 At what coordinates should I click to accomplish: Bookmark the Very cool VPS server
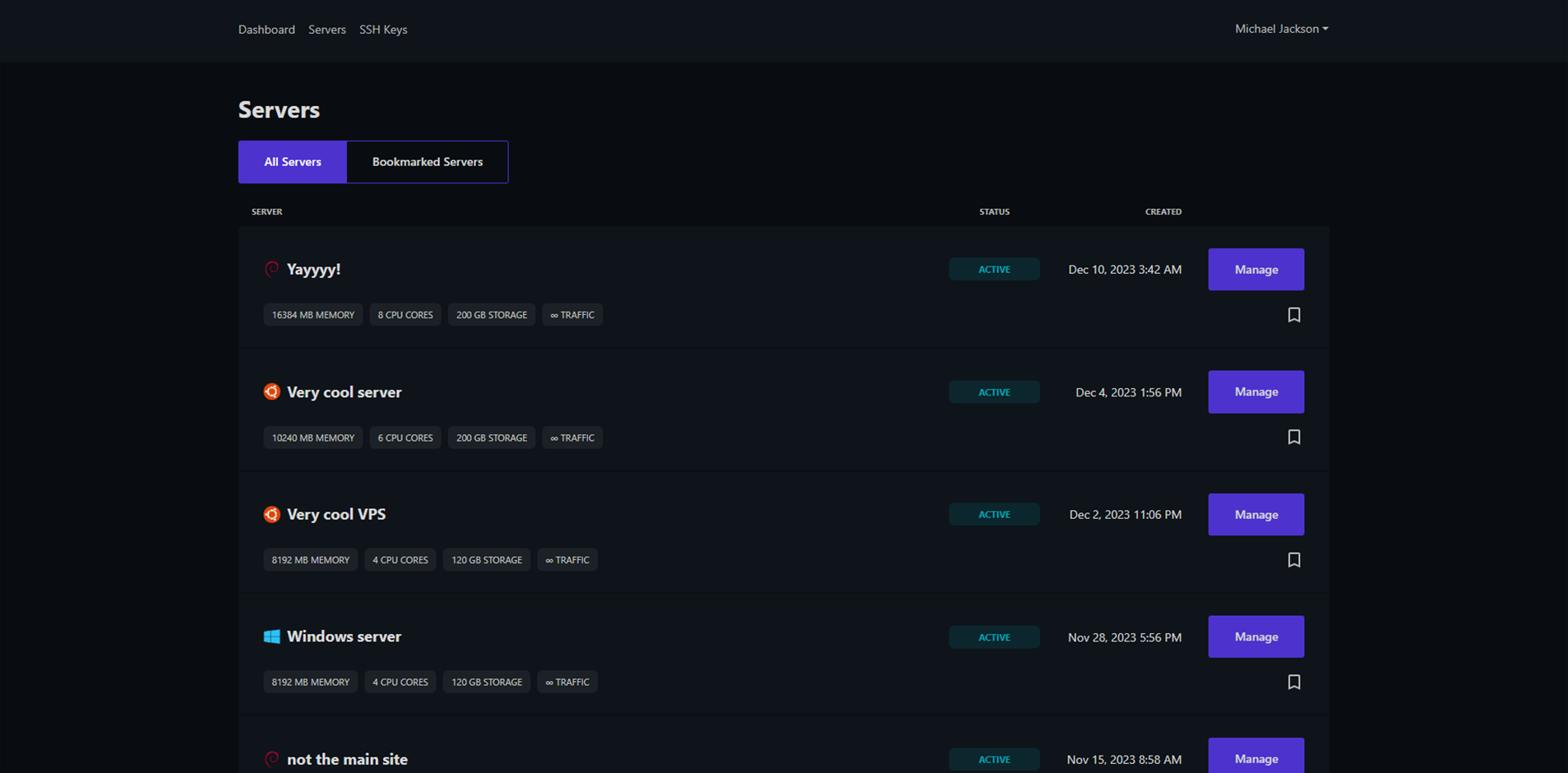click(x=1293, y=560)
